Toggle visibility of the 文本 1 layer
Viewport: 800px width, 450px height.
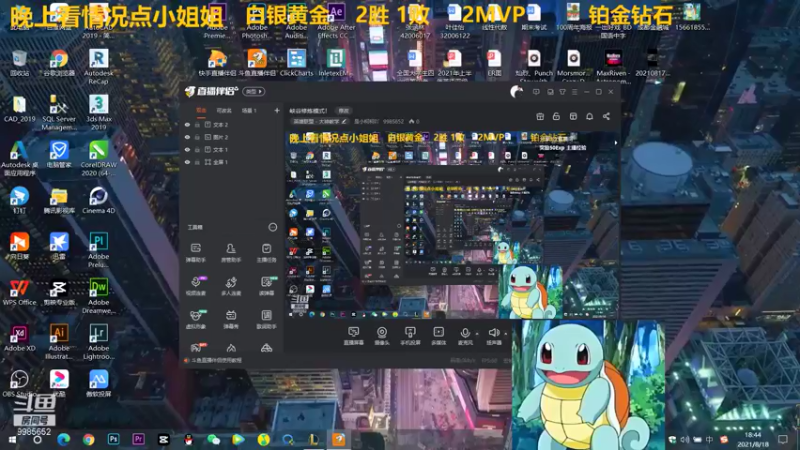[x=187, y=149]
